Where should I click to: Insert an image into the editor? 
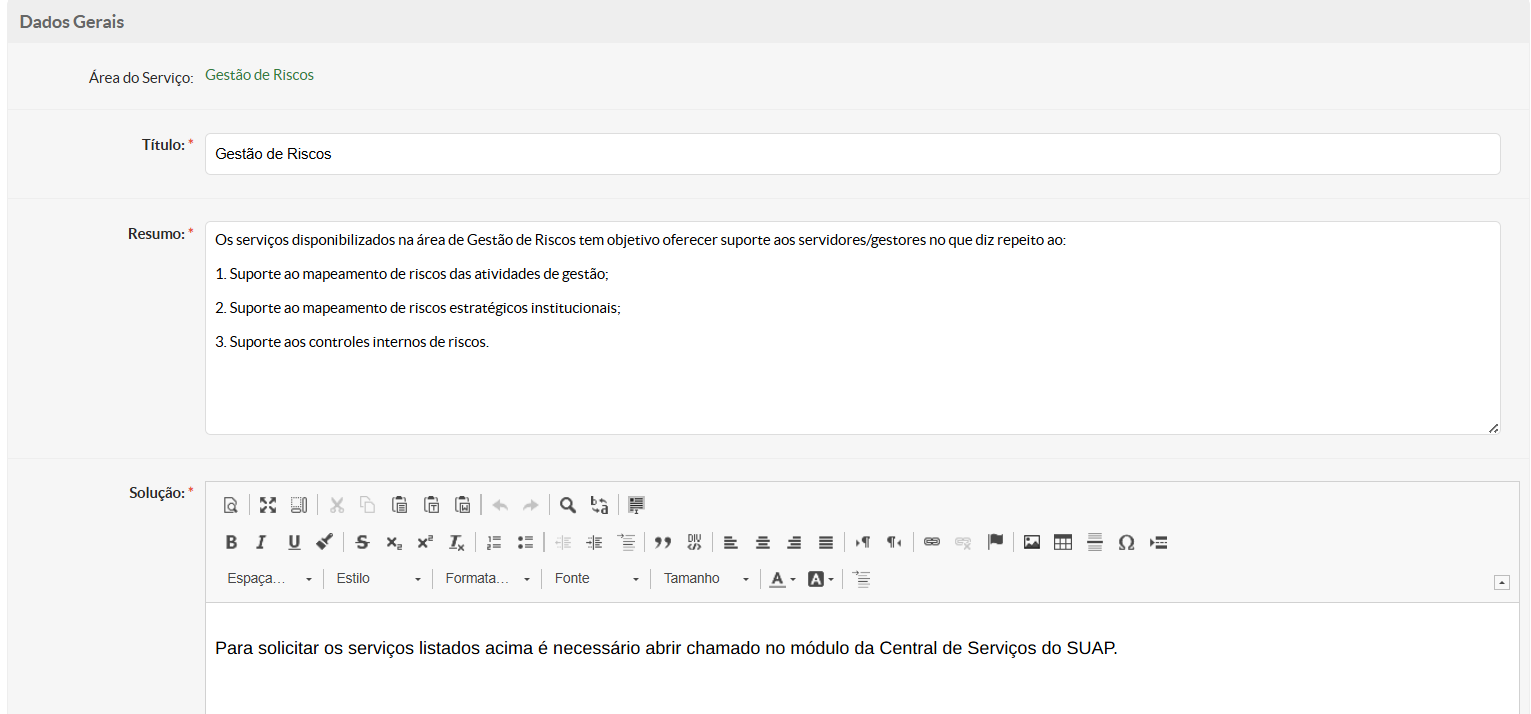click(x=1032, y=542)
